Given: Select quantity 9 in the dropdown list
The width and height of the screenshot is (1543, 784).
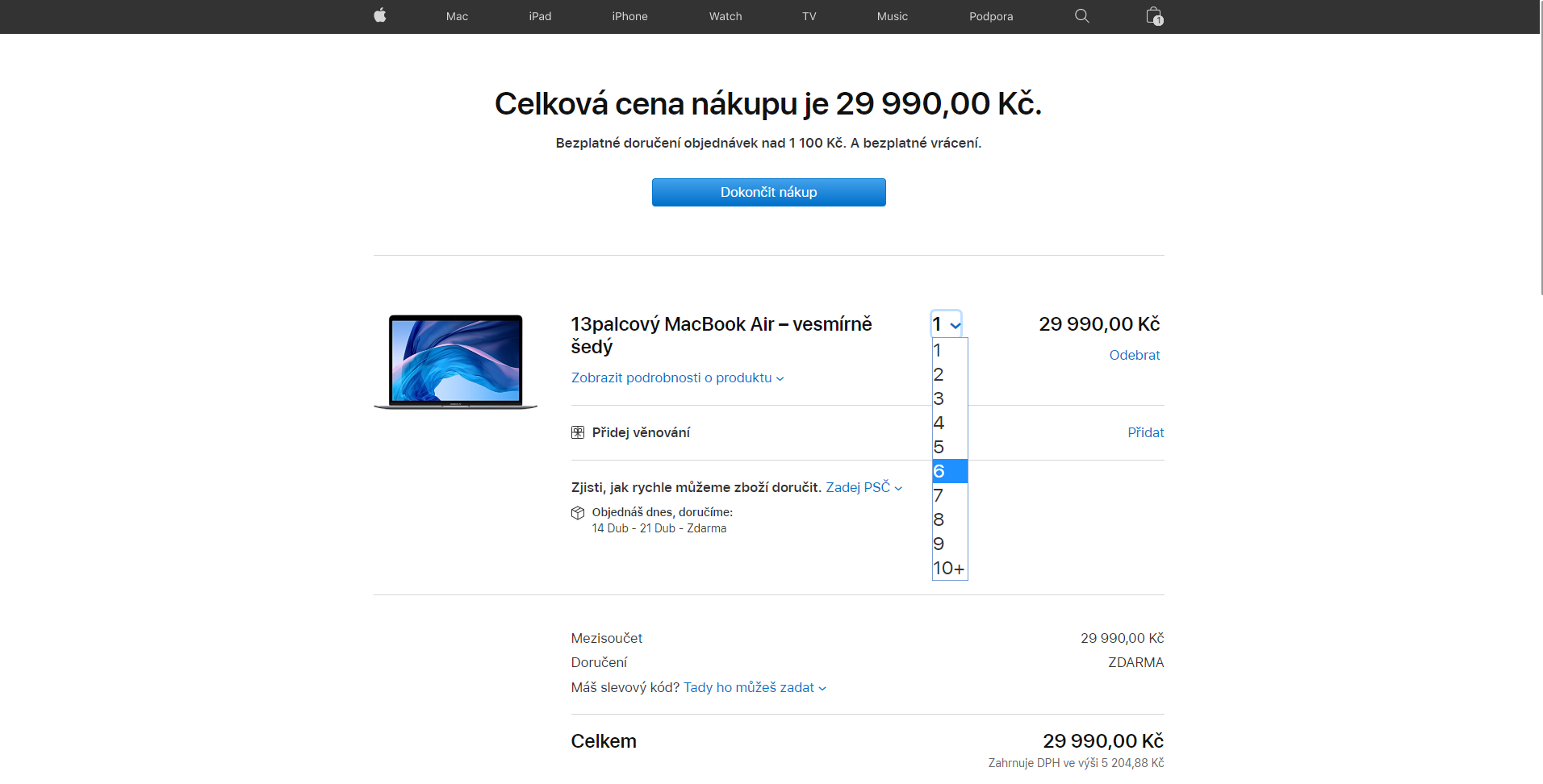Looking at the screenshot, I should click(950, 544).
